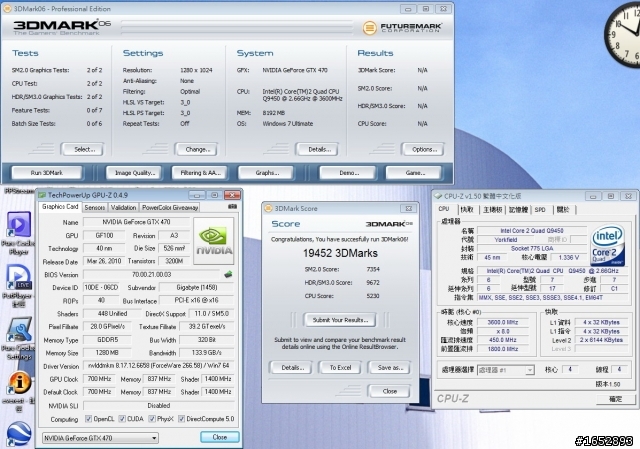
Task: Click the Run 3DMark button
Action: [47, 173]
